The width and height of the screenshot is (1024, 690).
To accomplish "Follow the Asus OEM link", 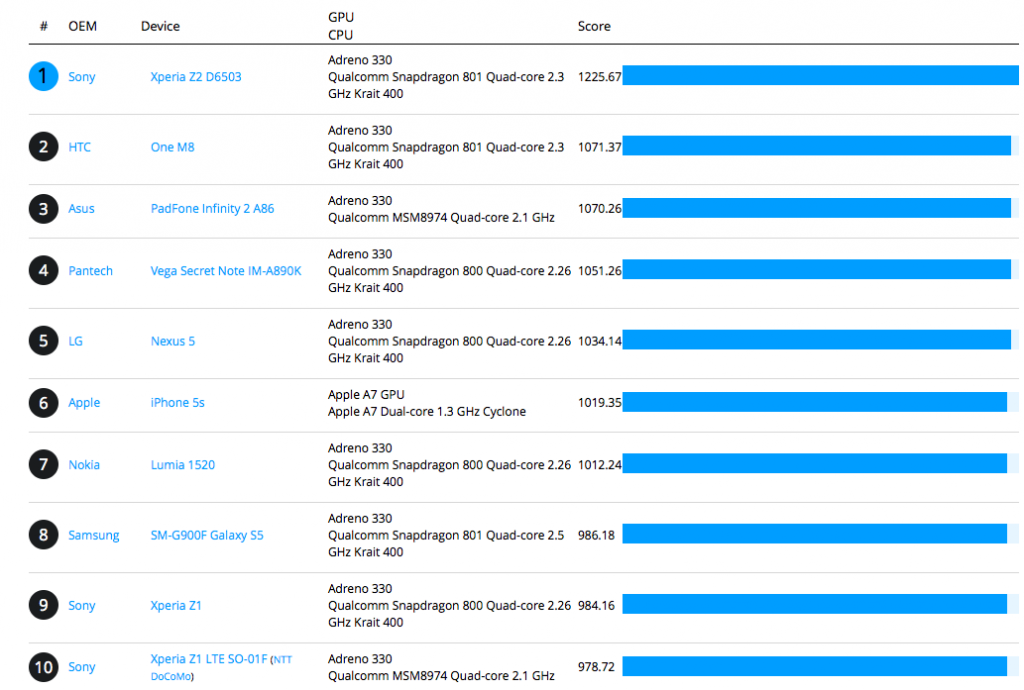I will (x=82, y=209).
